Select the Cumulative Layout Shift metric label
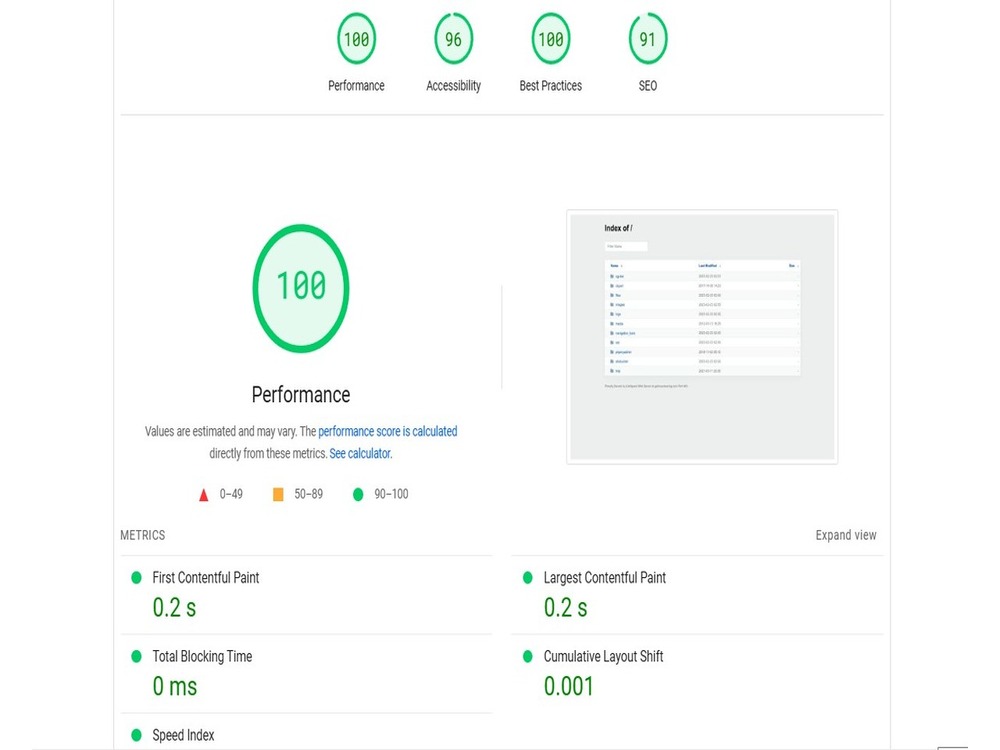 click(603, 656)
